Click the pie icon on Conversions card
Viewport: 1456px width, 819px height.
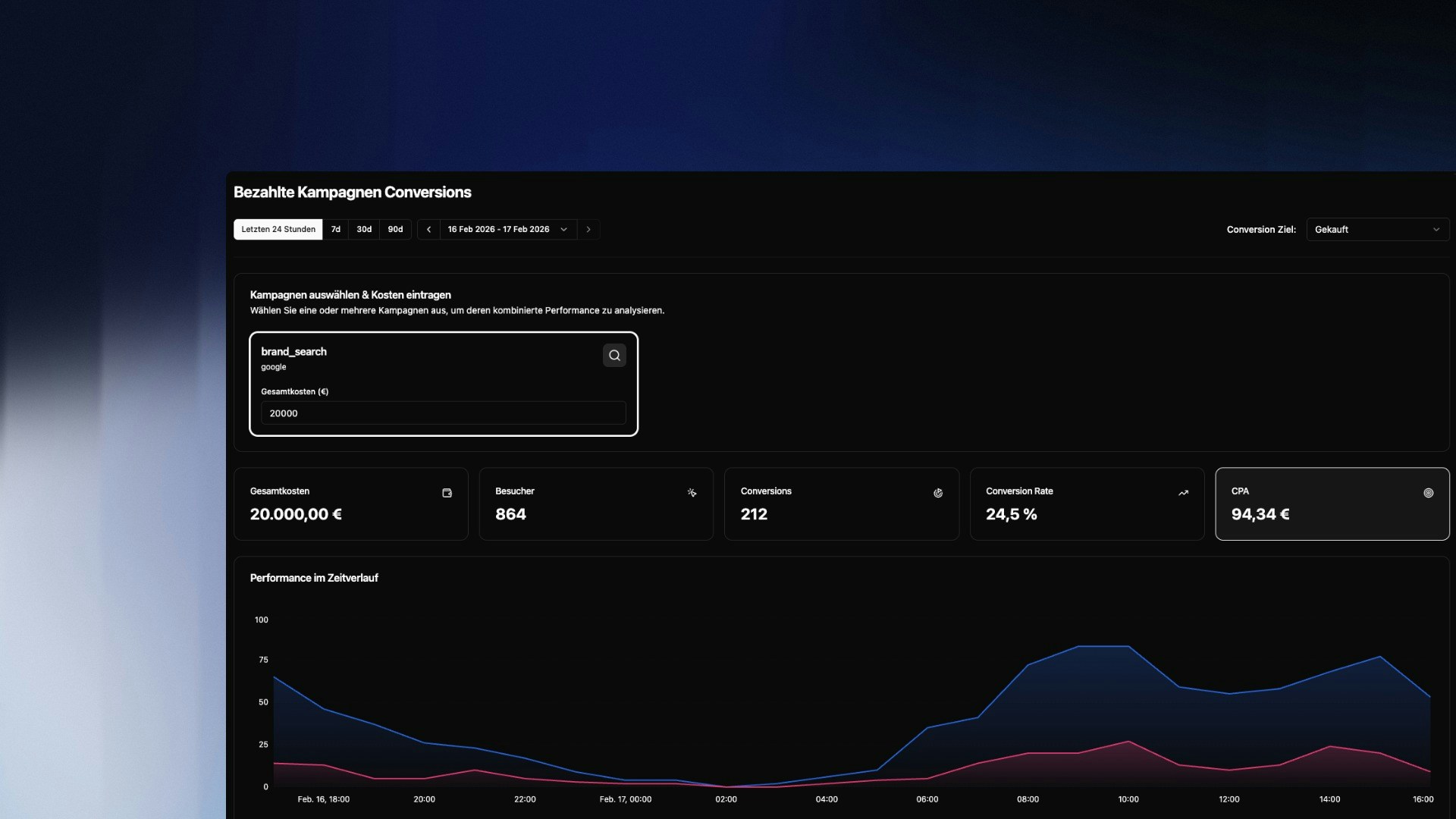coord(938,493)
